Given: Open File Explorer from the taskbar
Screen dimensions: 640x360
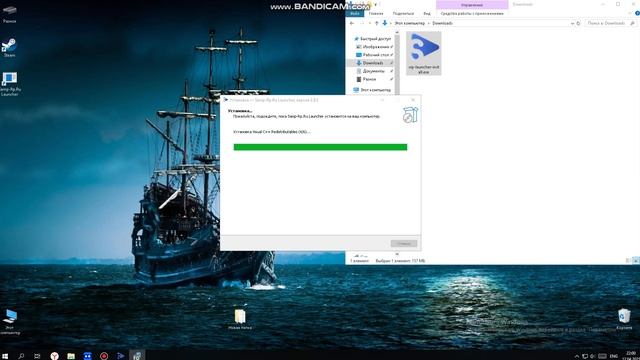Looking at the screenshot, I should pyautogui.click(x=71, y=356).
